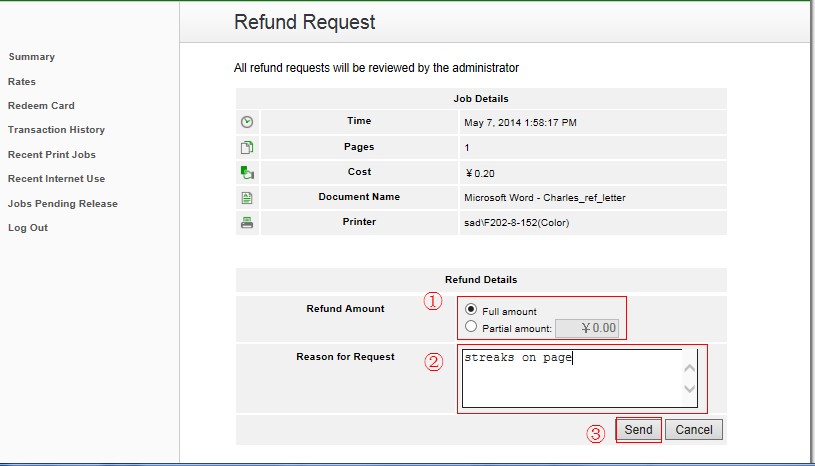Go to Rates in sidebar

pos(21,82)
